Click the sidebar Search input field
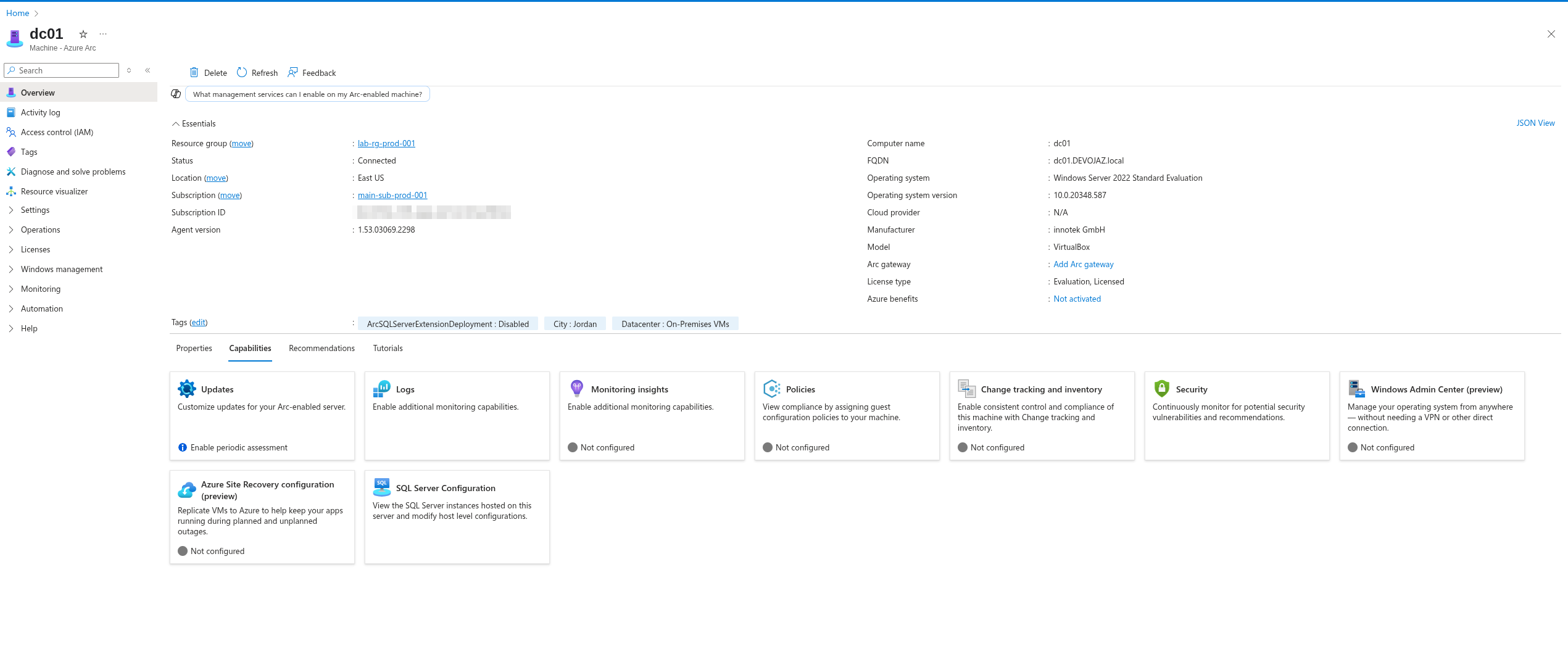The width and height of the screenshot is (1568, 654). 62,70
